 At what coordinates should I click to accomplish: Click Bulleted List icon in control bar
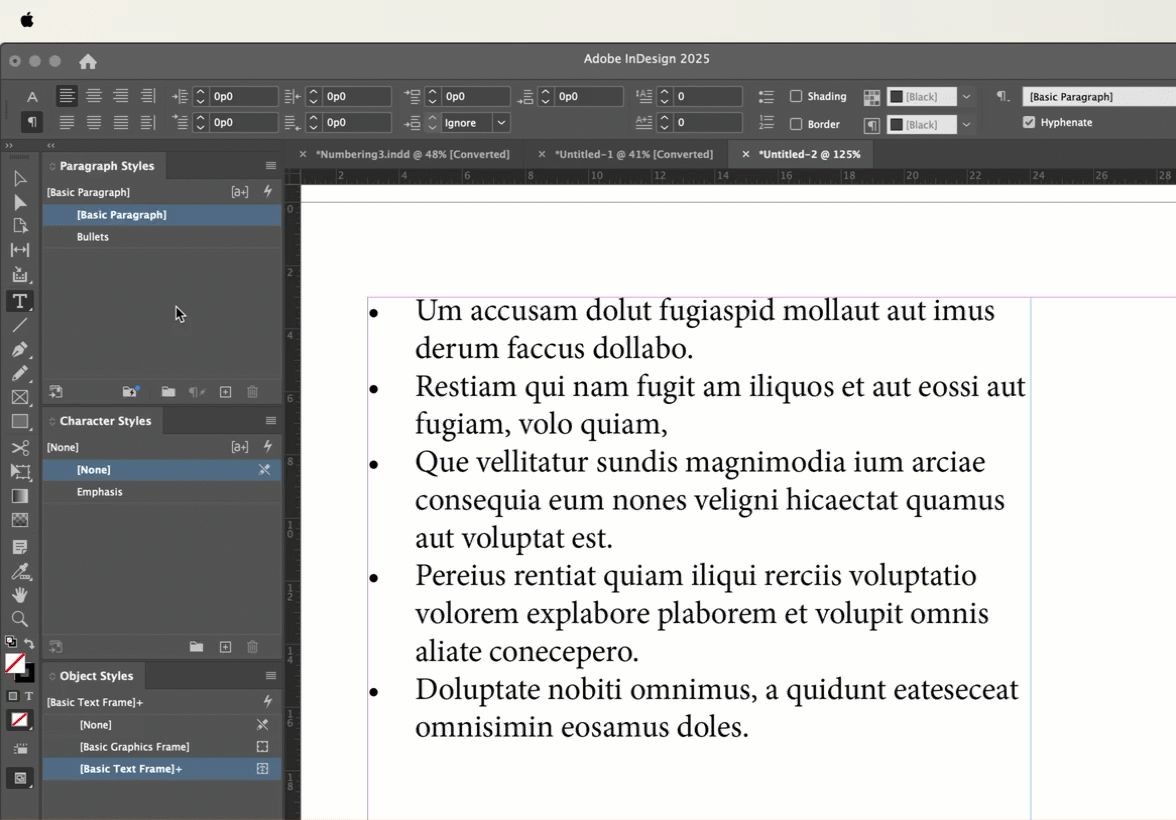(766, 97)
